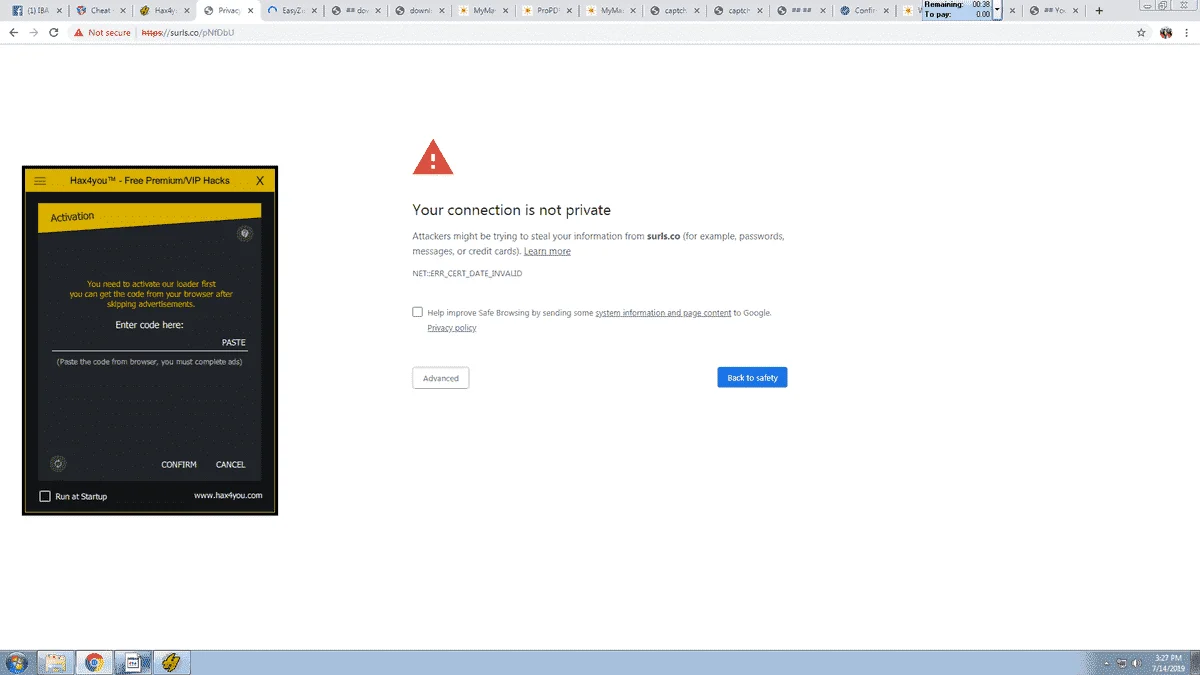Bookmark this page with the star icon
The image size is (1200, 675).
pos(1141,33)
